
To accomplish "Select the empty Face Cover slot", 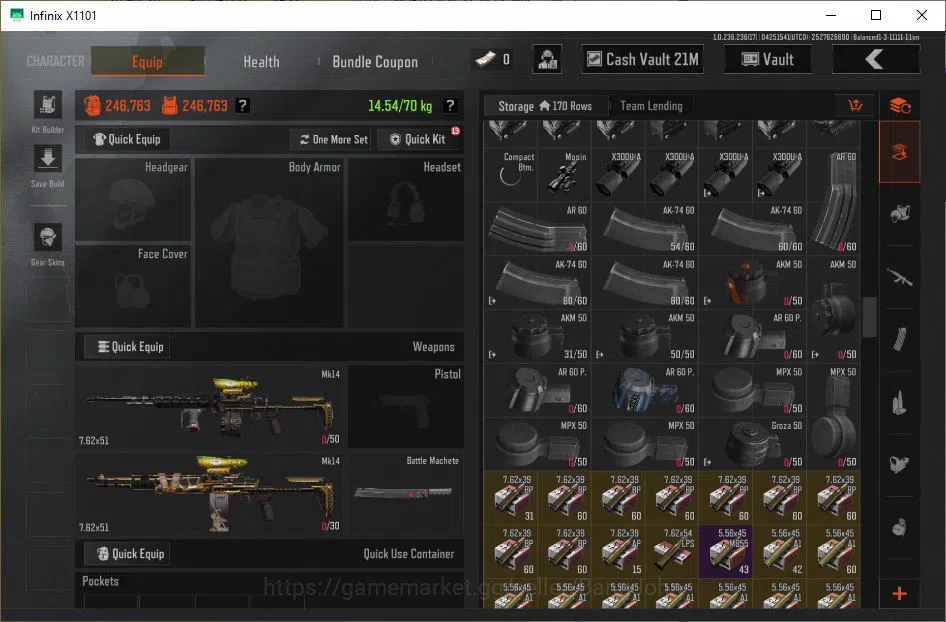I will click(x=133, y=286).
